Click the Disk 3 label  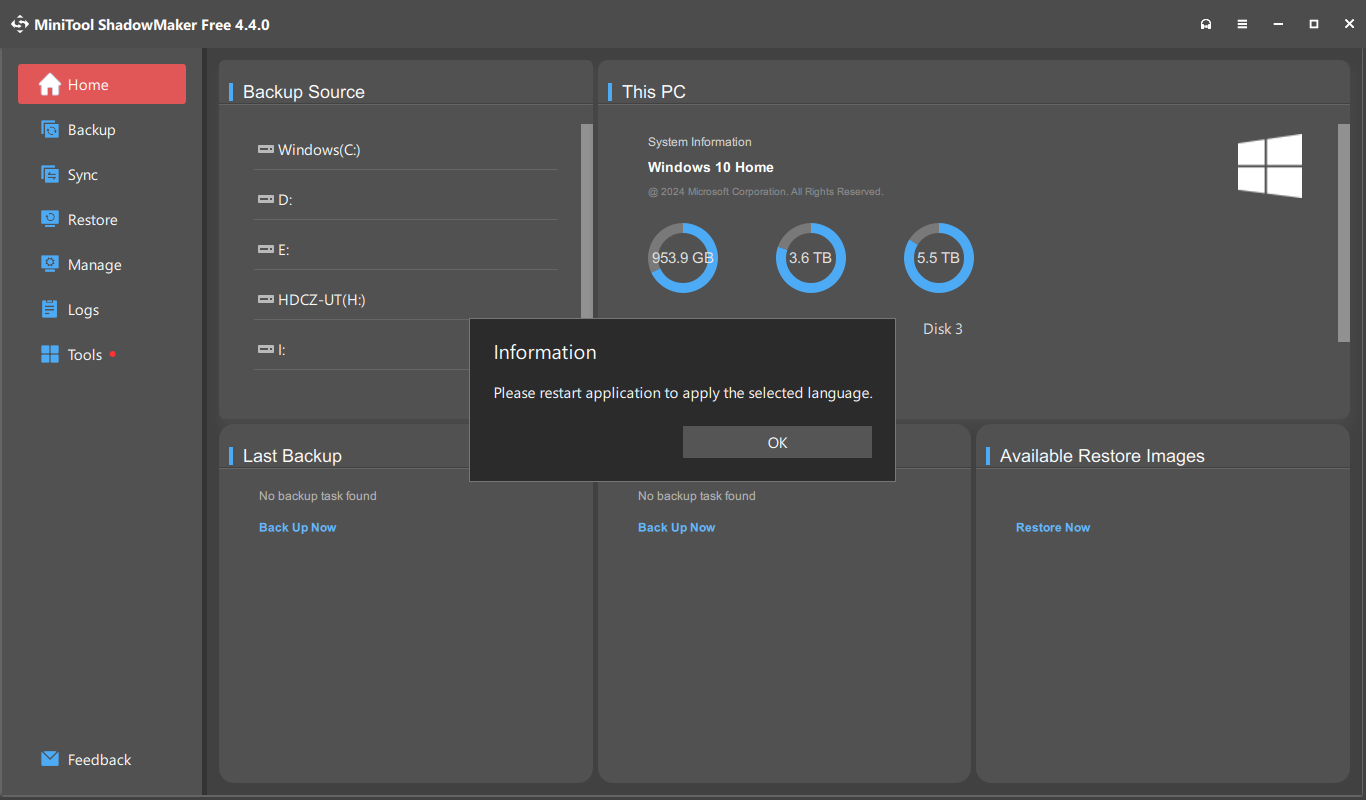tap(943, 328)
